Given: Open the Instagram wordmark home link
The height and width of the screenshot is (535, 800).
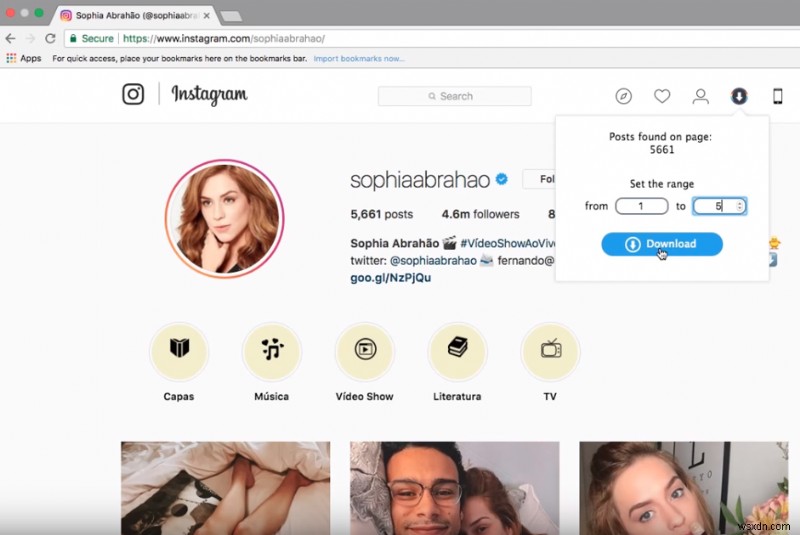Looking at the screenshot, I should pos(209,94).
